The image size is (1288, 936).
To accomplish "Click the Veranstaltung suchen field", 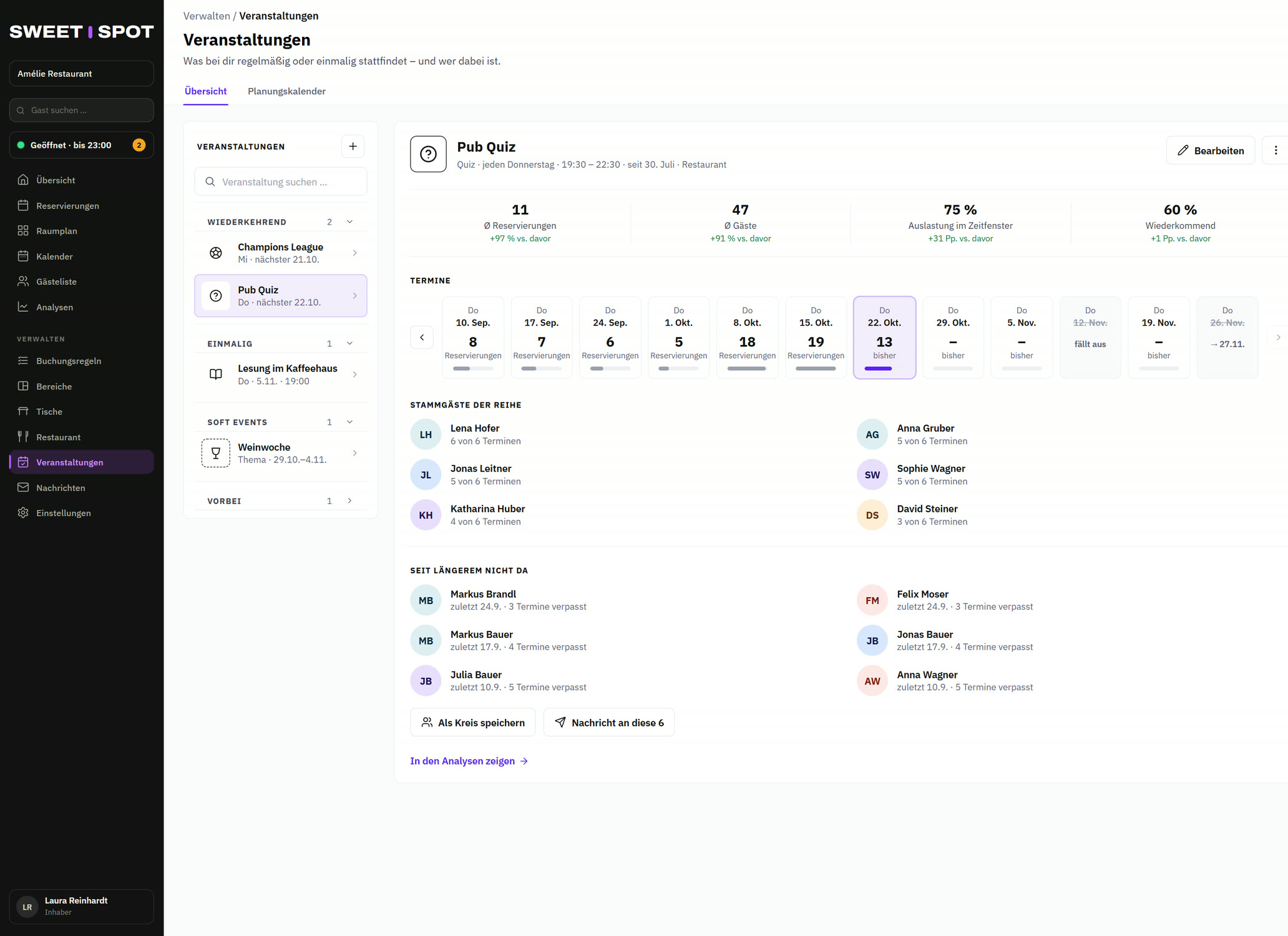I will click(281, 182).
